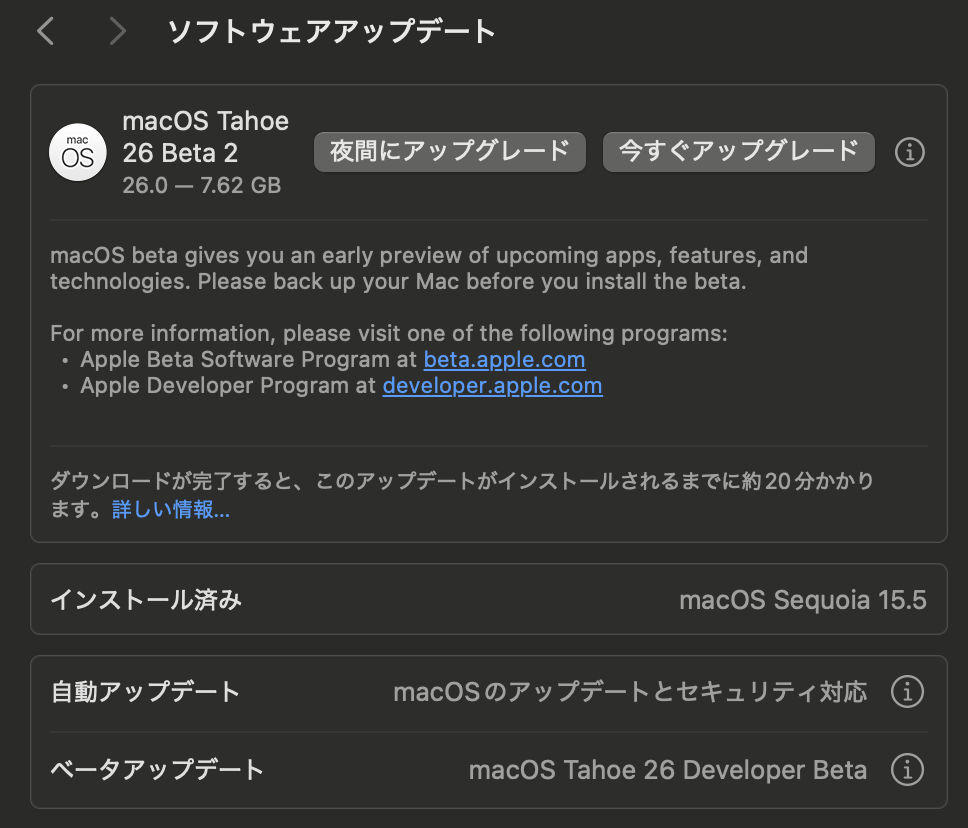This screenshot has width=968, height=828.
Task: Open info icon in the ベータアップデート row
Action: [x=908, y=770]
